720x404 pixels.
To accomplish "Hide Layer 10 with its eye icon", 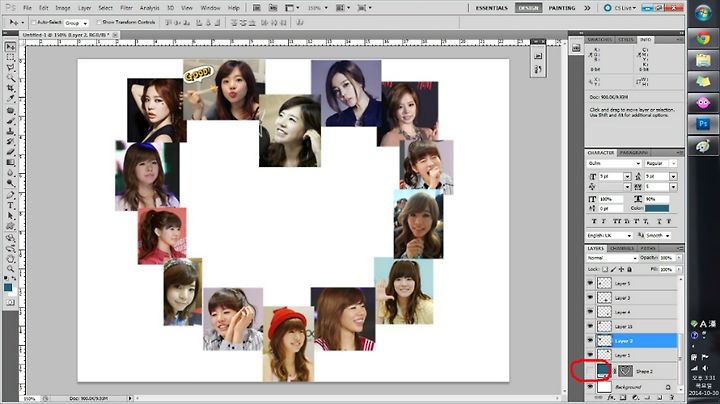I will (590, 326).
